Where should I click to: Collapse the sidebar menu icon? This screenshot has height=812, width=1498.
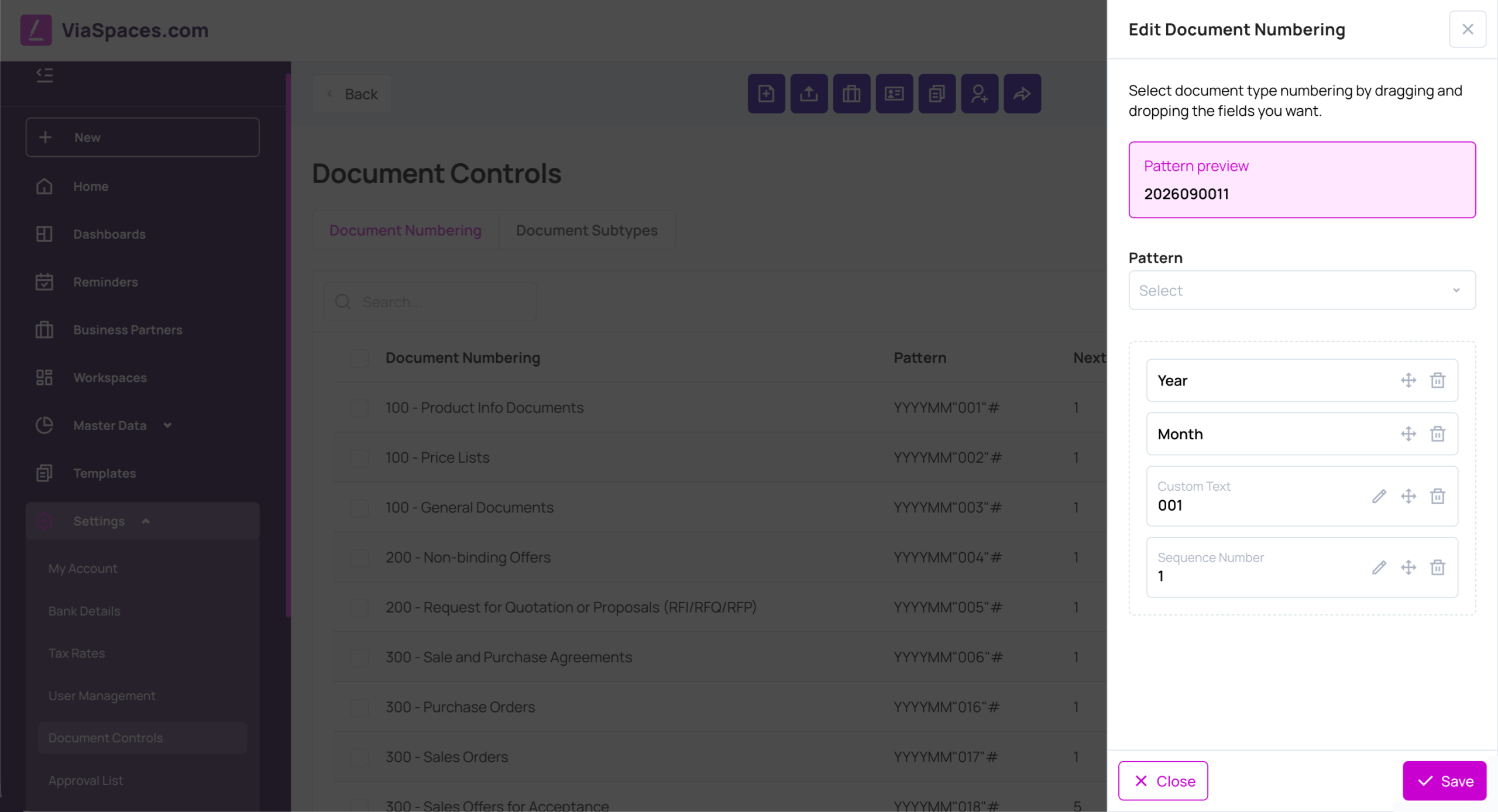[44, 75]
